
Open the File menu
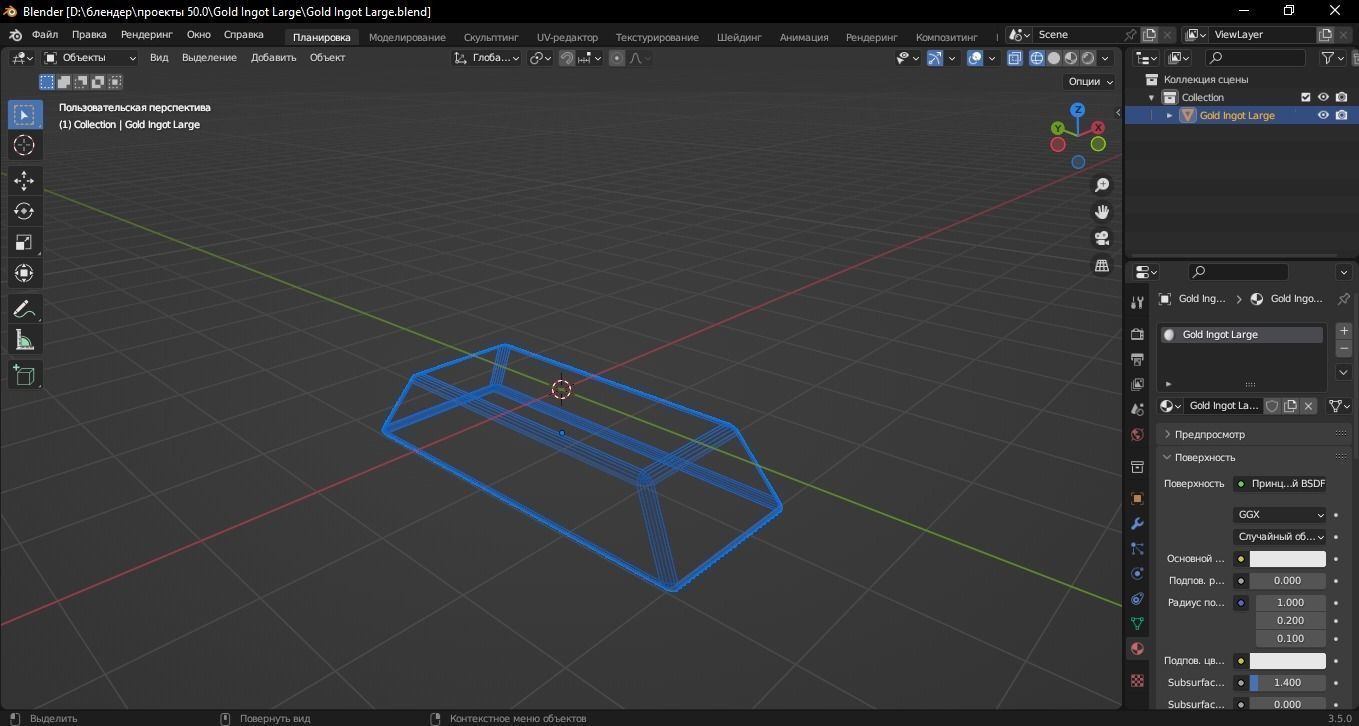pyautogui.click(x=45, y=35)
